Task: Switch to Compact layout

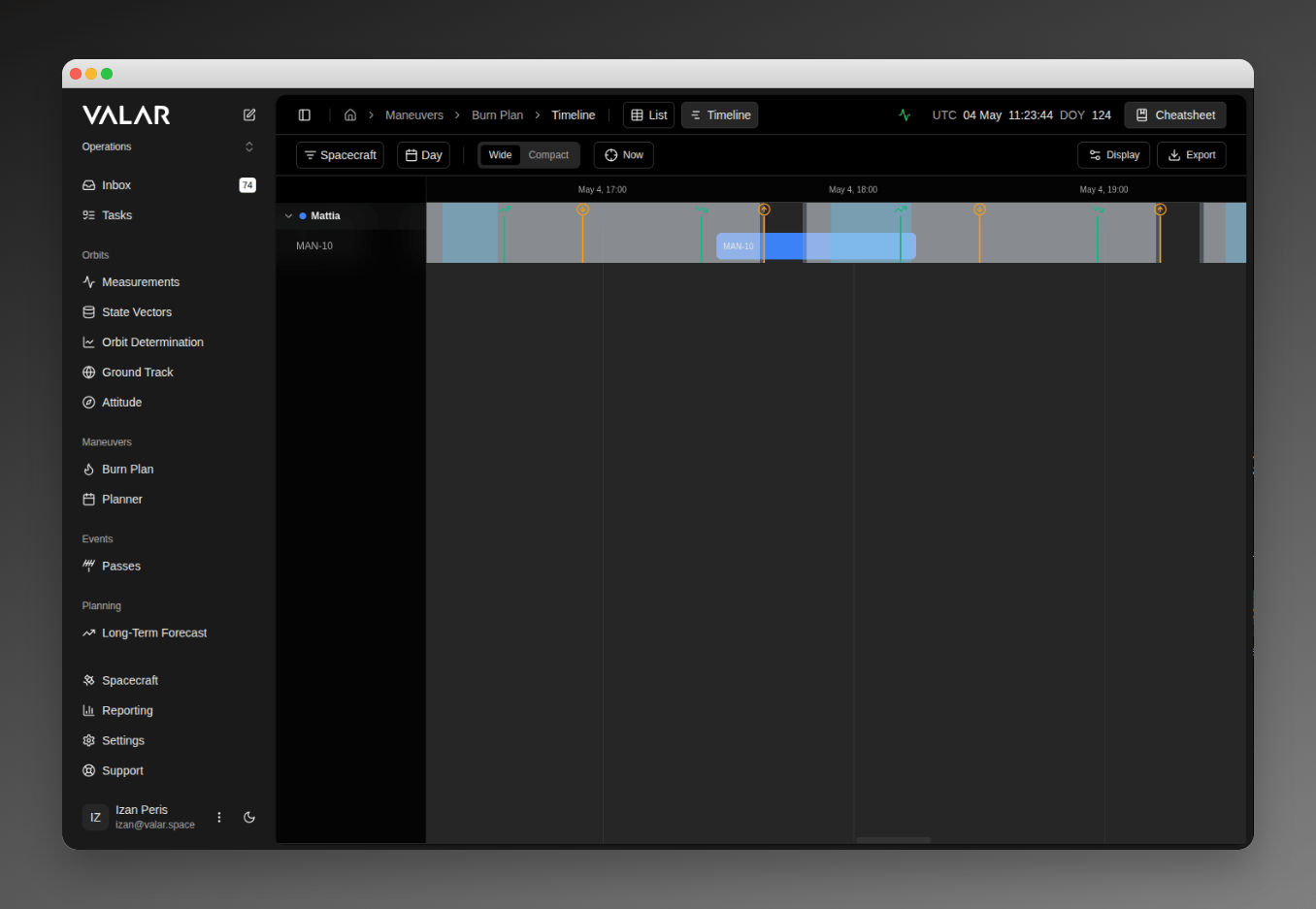Action: pos(548,155)
